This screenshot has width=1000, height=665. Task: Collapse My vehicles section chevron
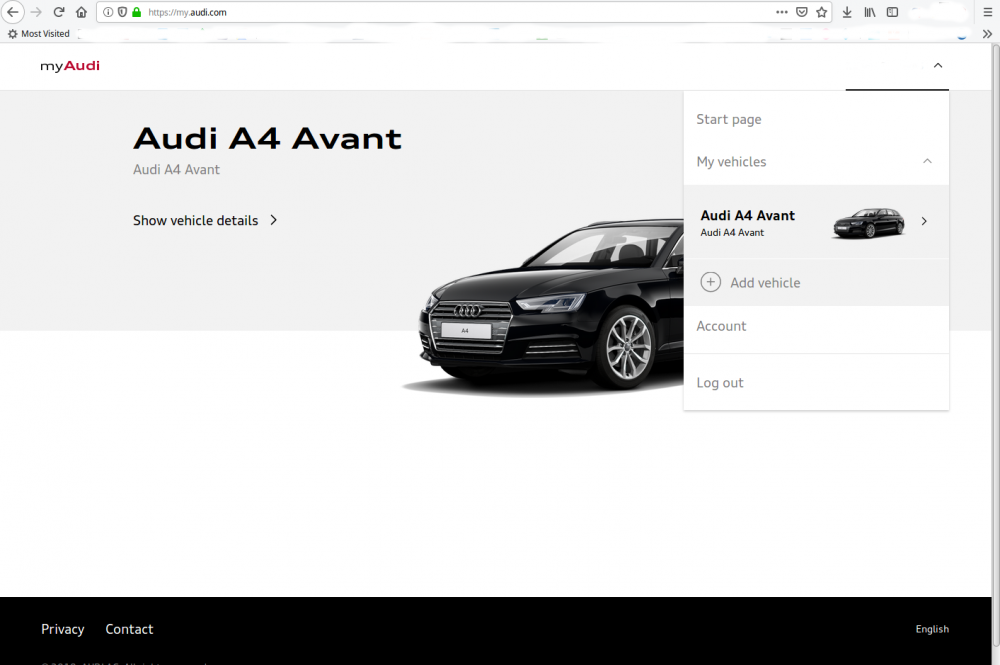(927, 161)
